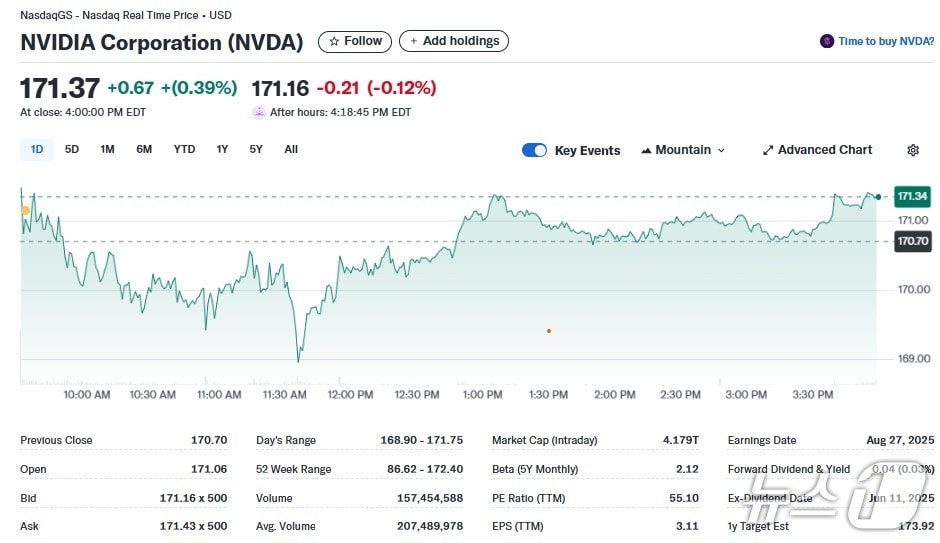Screen dimensions: 940x543
Task: Open the Mountain chart type dropdown
Action: tap(683, 150)
